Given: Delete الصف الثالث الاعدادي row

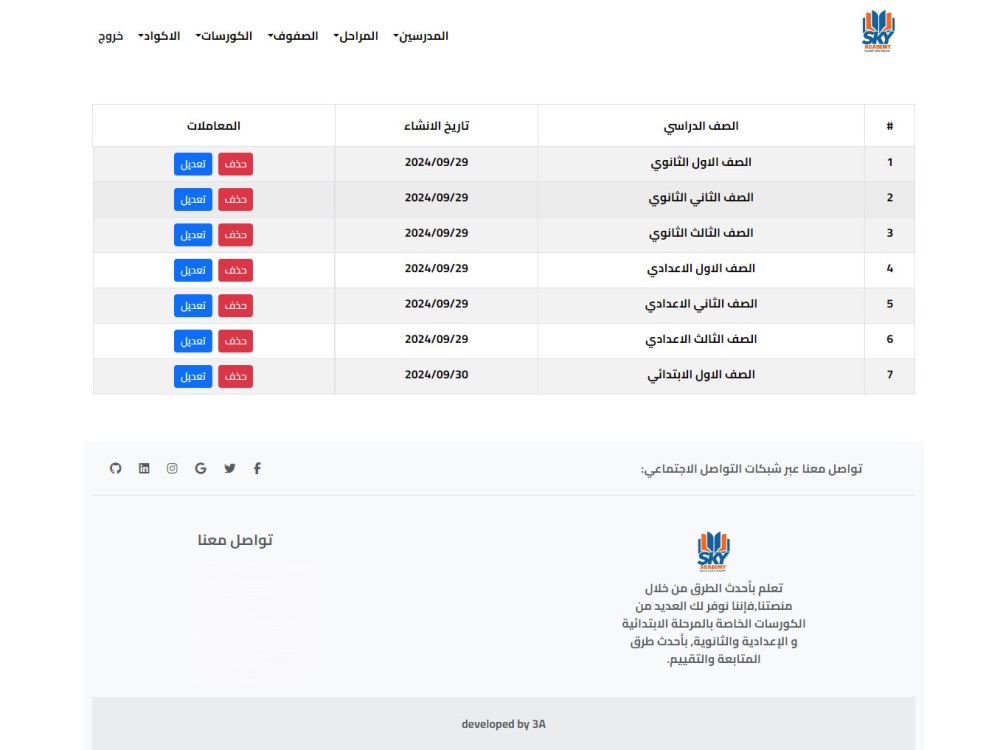Looking at the screenshot, I should coord(235,341).
